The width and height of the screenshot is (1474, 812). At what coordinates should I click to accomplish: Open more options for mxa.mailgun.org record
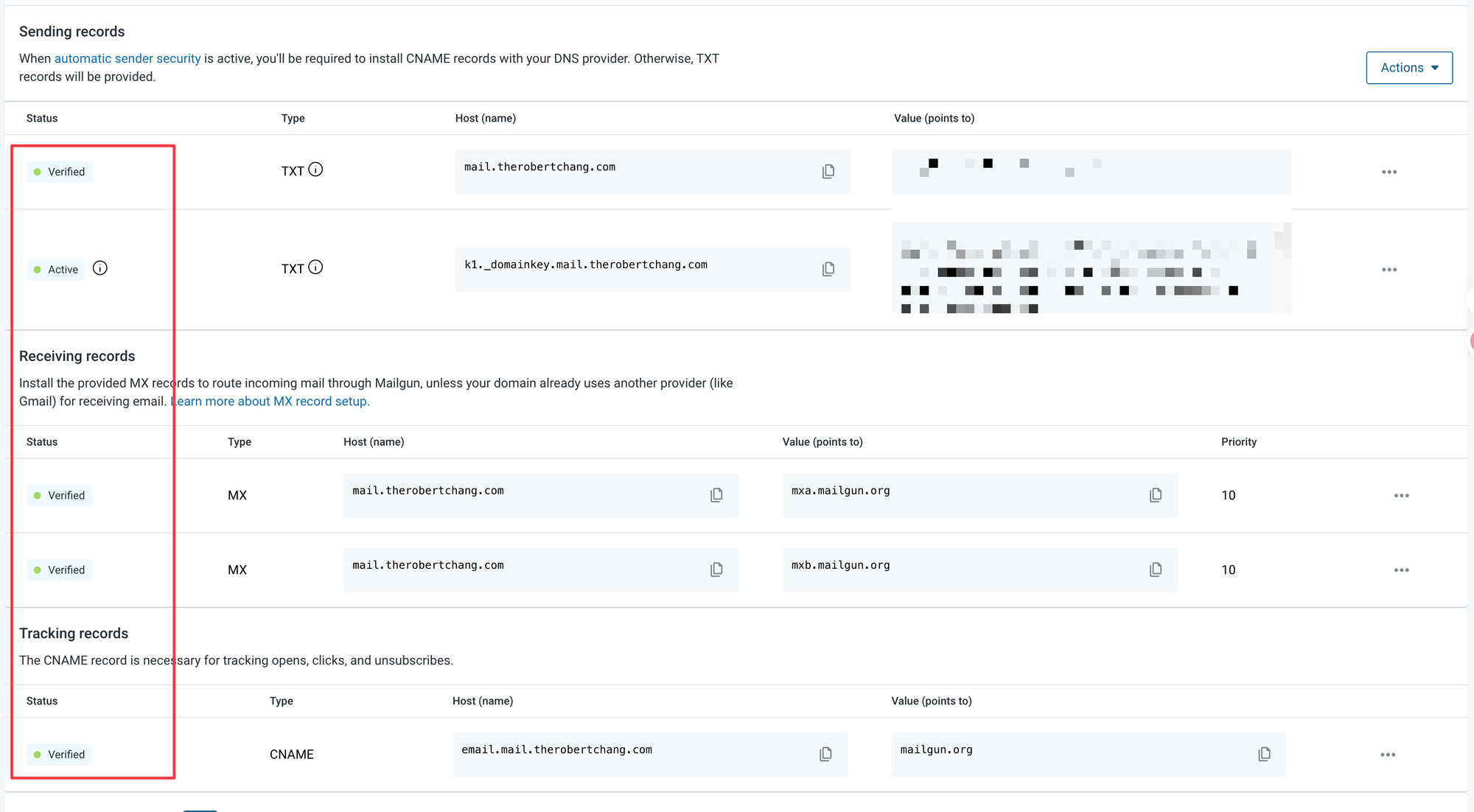(x=1401, y=495)
